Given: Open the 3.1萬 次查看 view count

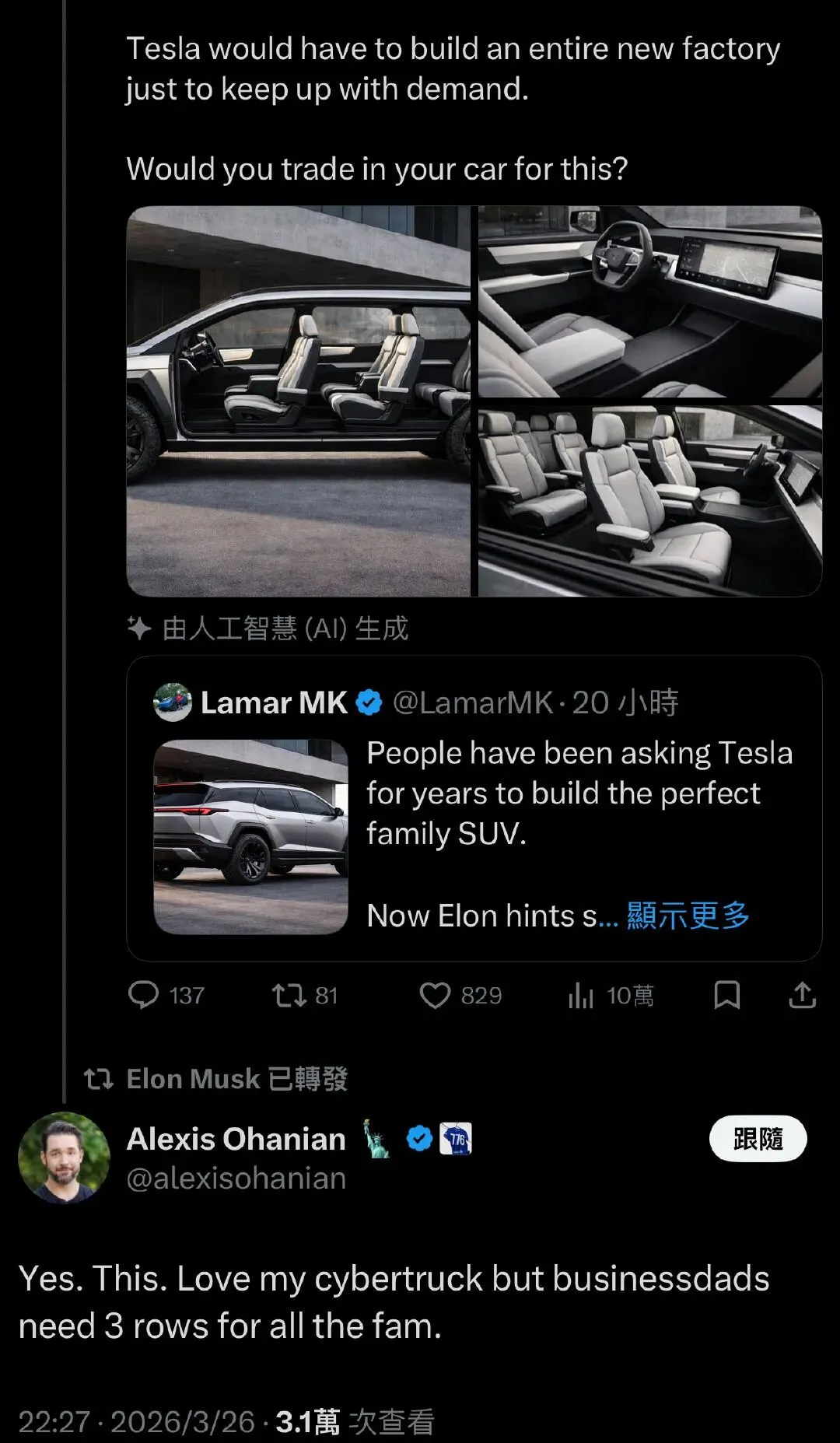Looking at the screenshot, I should 355,1422.
